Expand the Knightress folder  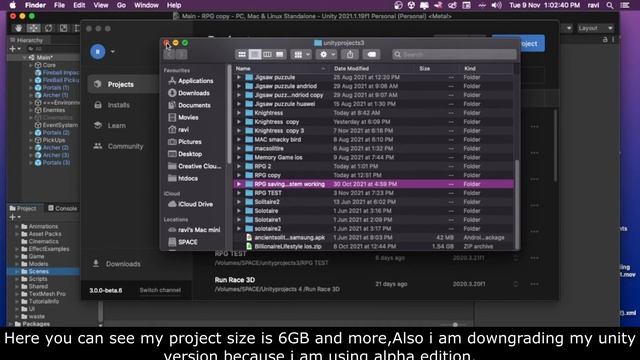tap(239, 113)
